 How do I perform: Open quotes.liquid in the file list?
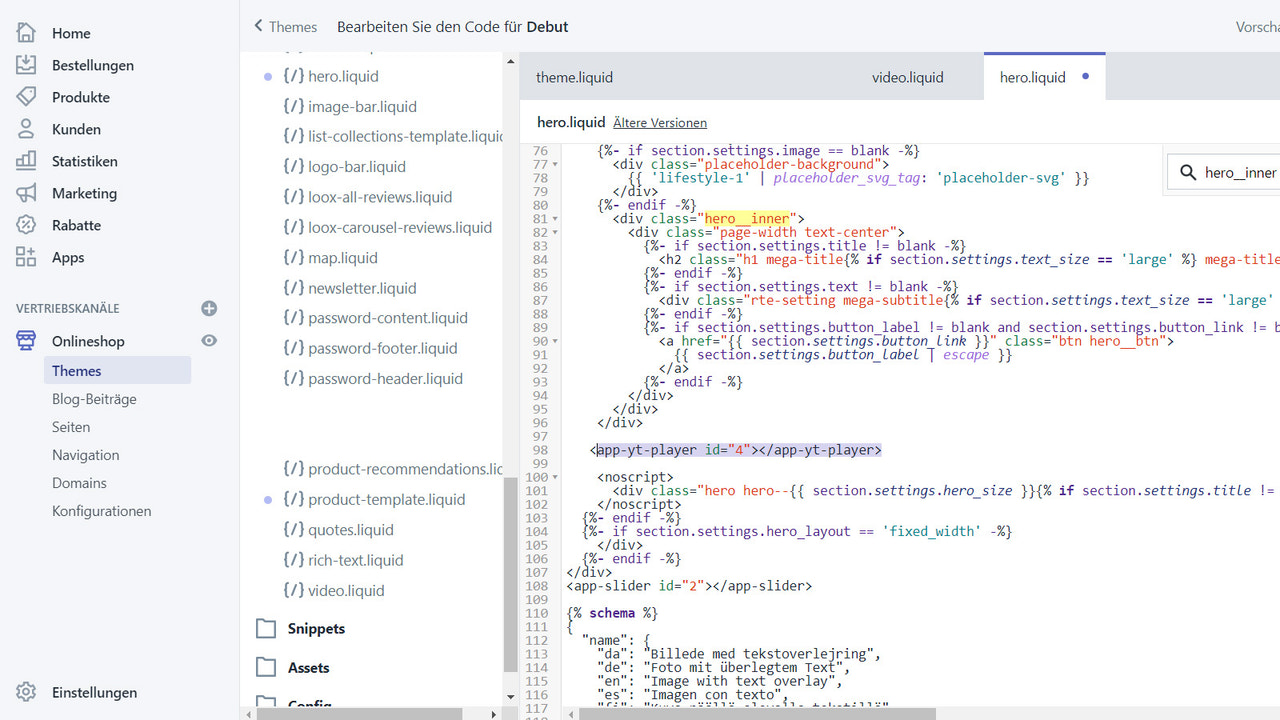[x=351, y=530]
